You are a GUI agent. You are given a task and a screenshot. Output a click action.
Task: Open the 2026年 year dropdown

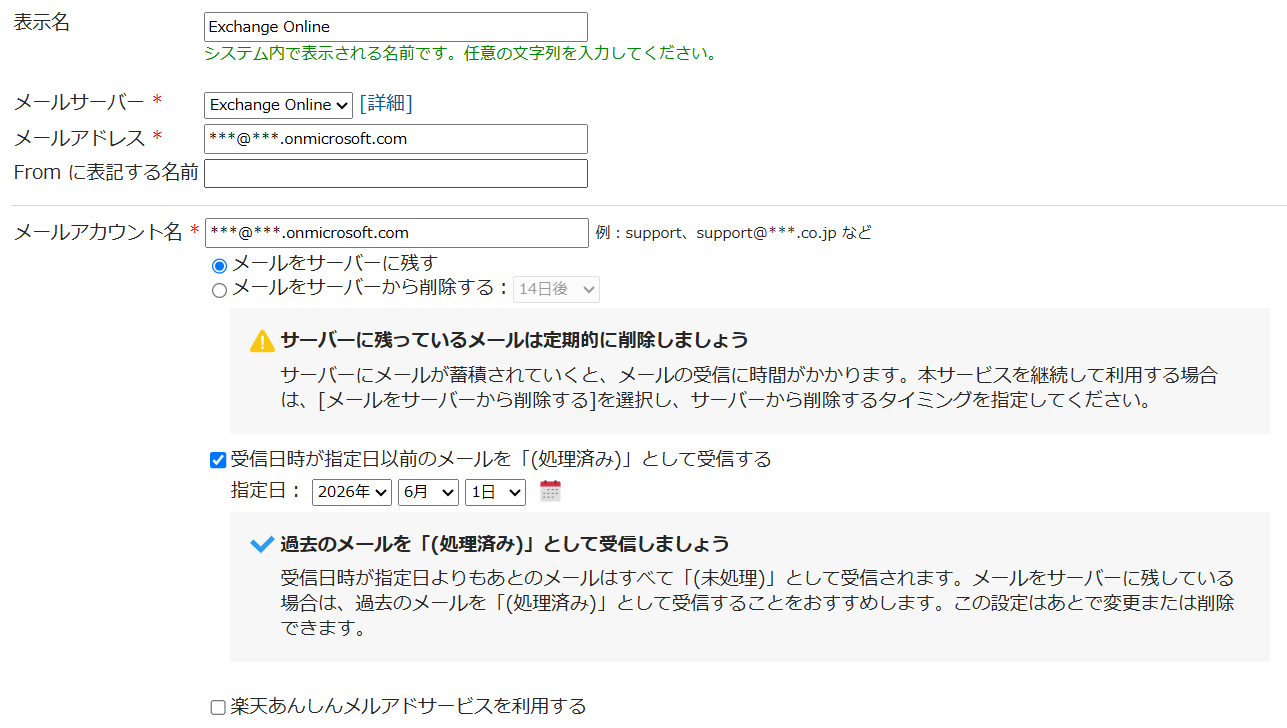(x=352, y=492)
